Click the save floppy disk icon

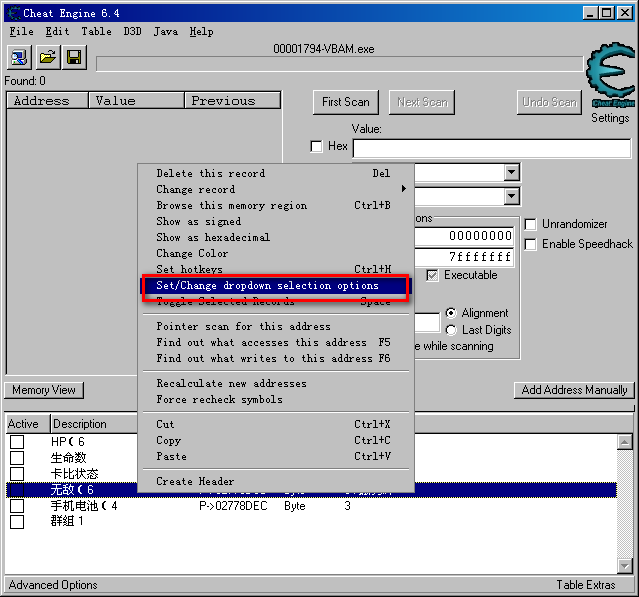[x=74, y=58]
